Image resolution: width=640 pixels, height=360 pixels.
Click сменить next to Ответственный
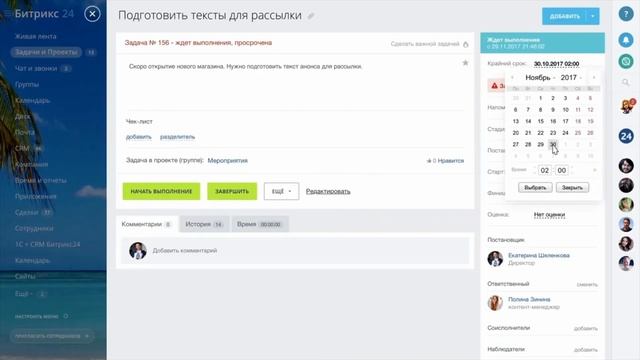click(587, 284)
